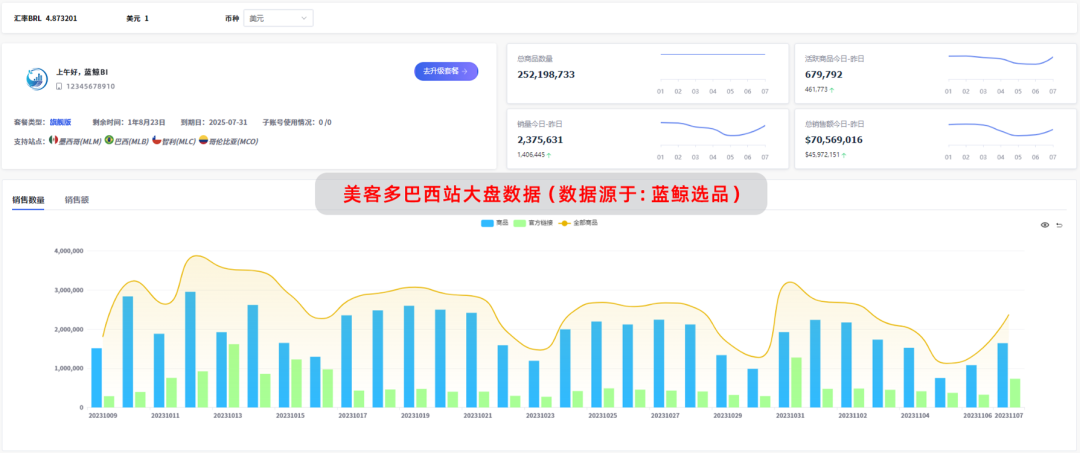Viewport: 1080px width, 453px height.
Task: Switch to the 销售数量 tab
Action: pos(28,200)
